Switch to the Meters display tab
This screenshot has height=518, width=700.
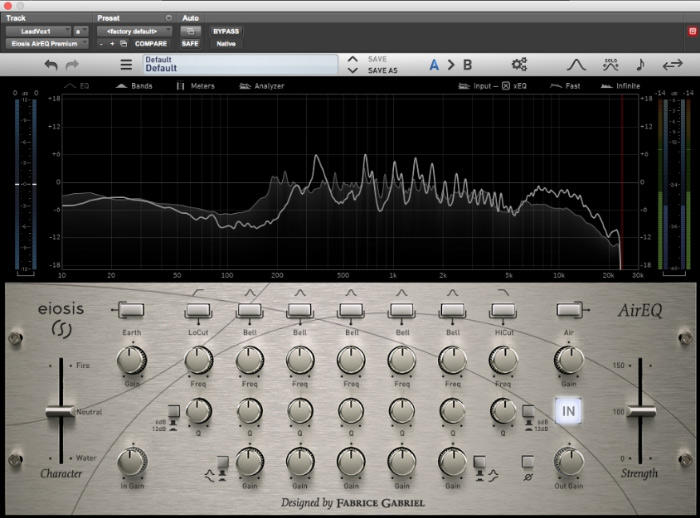tap(196, 86)
